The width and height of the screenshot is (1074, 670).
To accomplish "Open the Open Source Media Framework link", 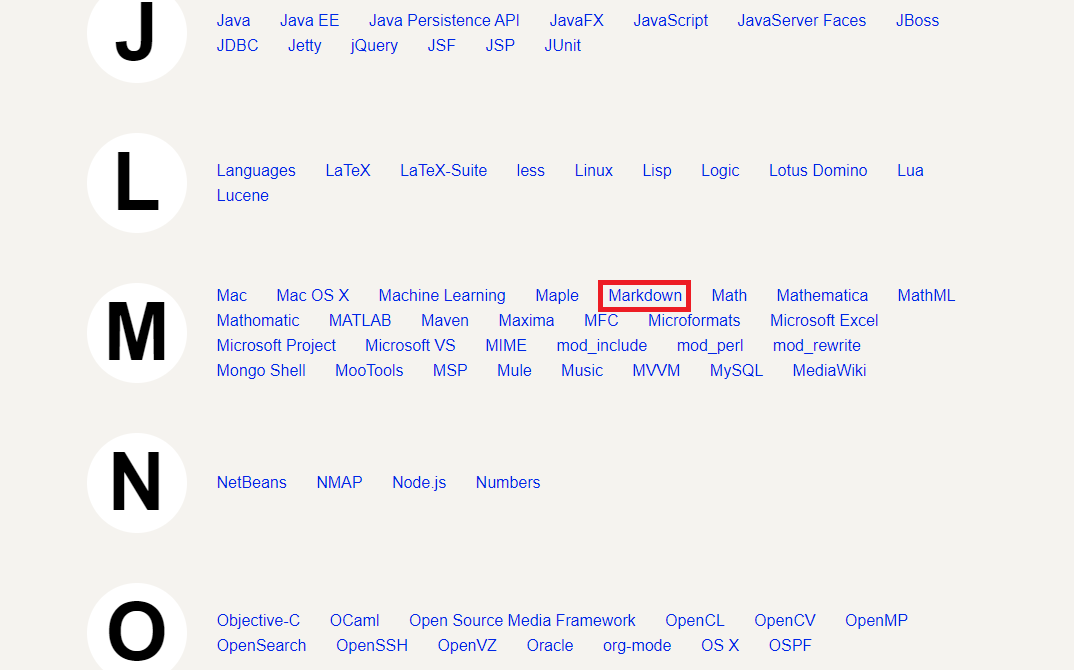I will [x=522, y=621].
